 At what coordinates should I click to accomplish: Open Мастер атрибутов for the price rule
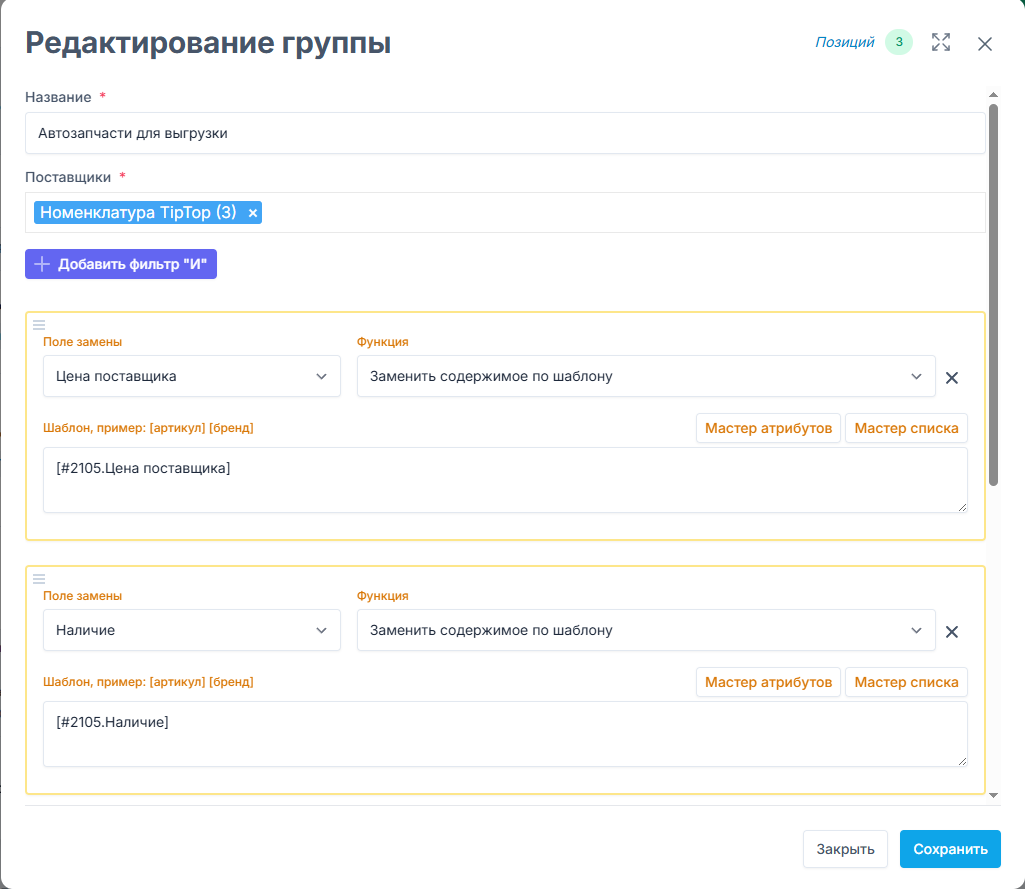(768, 428)
